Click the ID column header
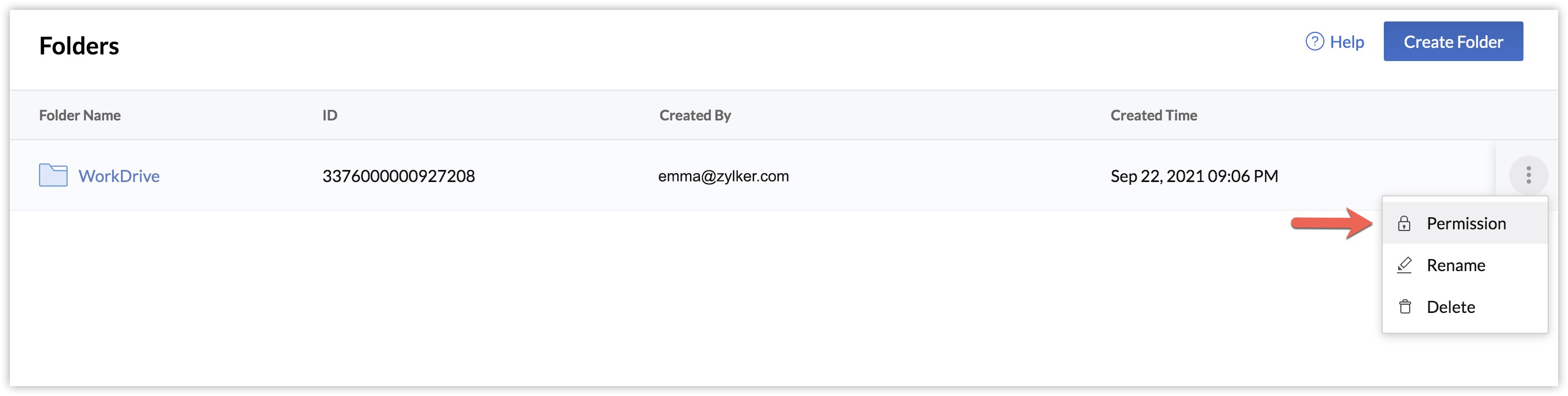The width and height of the screenshot is (1568, 396). pos(329,115)
